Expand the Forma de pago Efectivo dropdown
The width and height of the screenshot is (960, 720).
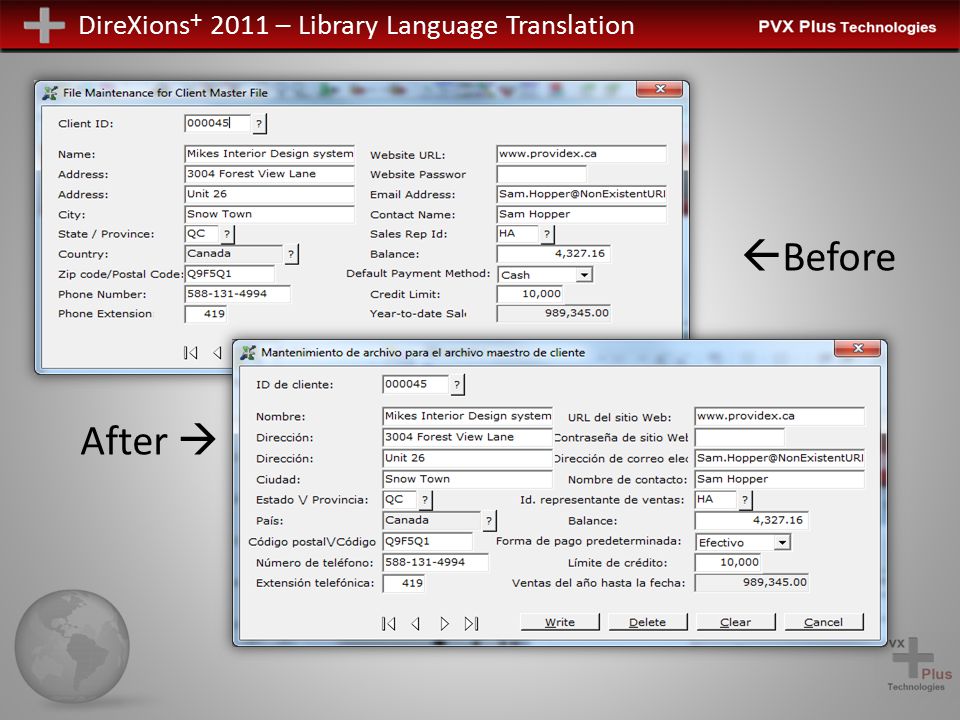[782, 542]
